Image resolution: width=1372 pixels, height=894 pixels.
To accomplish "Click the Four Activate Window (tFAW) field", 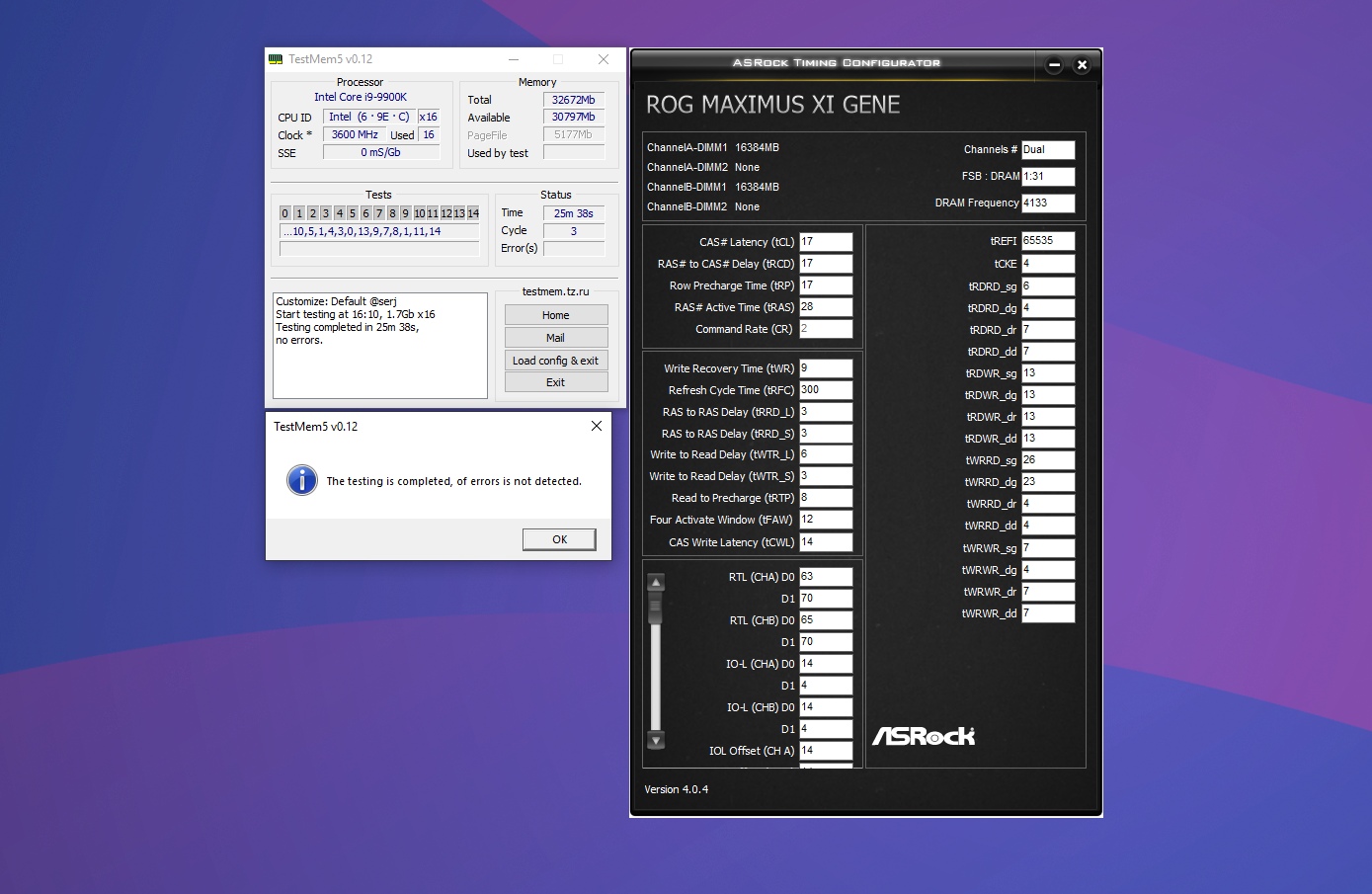I will click(826, 520).
